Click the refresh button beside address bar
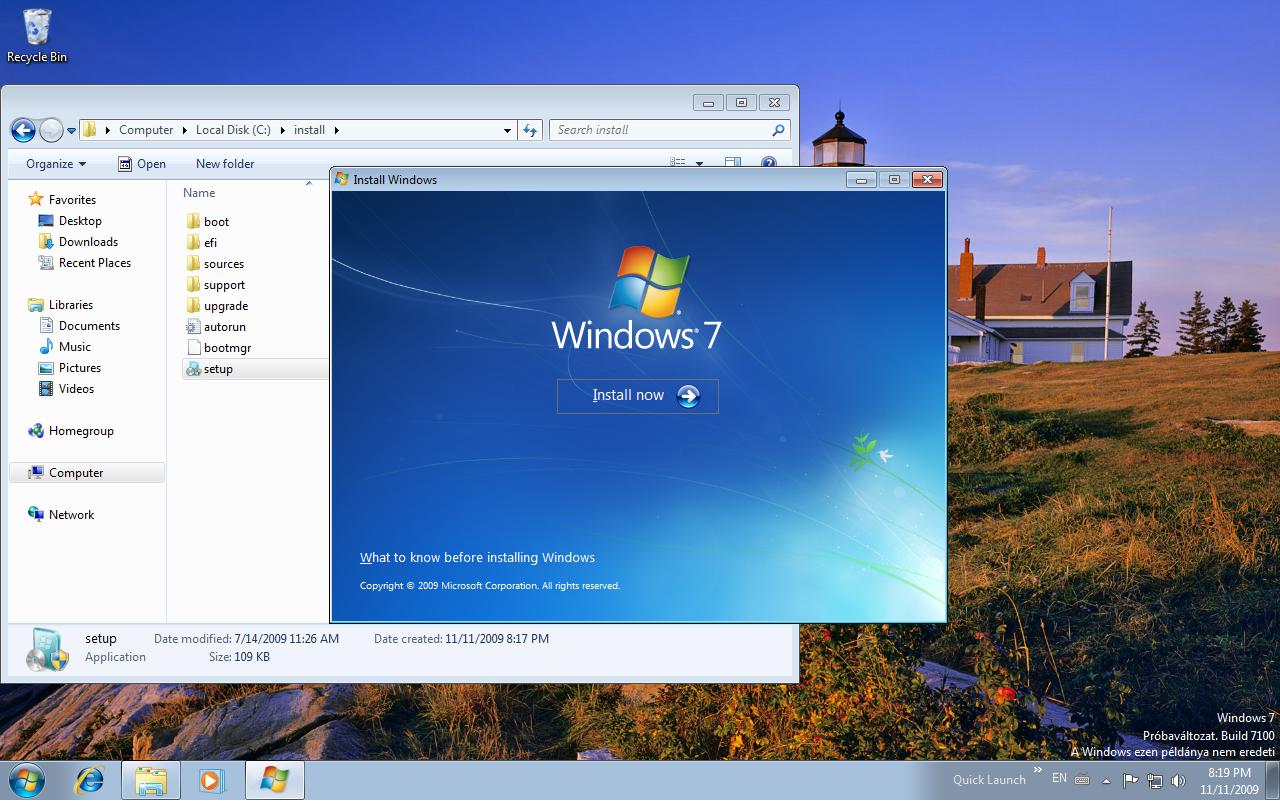The width and height of the screenshot is (1280, 802). click(530, 130)
